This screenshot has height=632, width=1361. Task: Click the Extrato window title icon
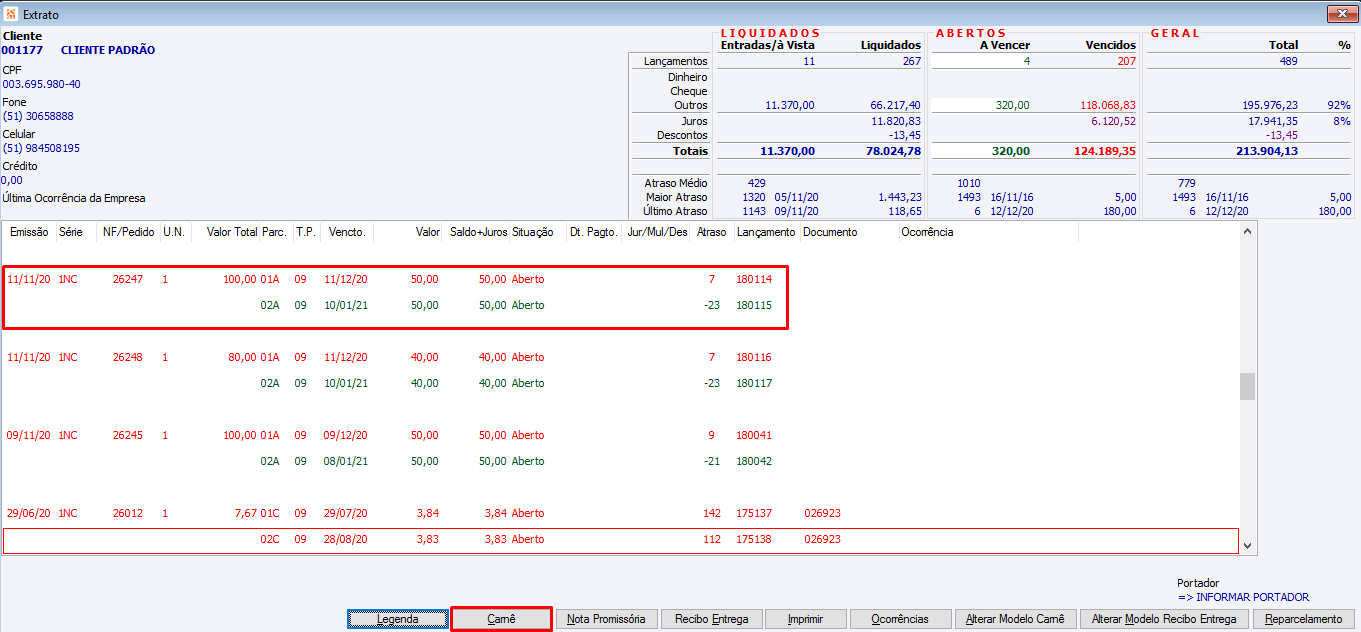[x=11, y=15]
